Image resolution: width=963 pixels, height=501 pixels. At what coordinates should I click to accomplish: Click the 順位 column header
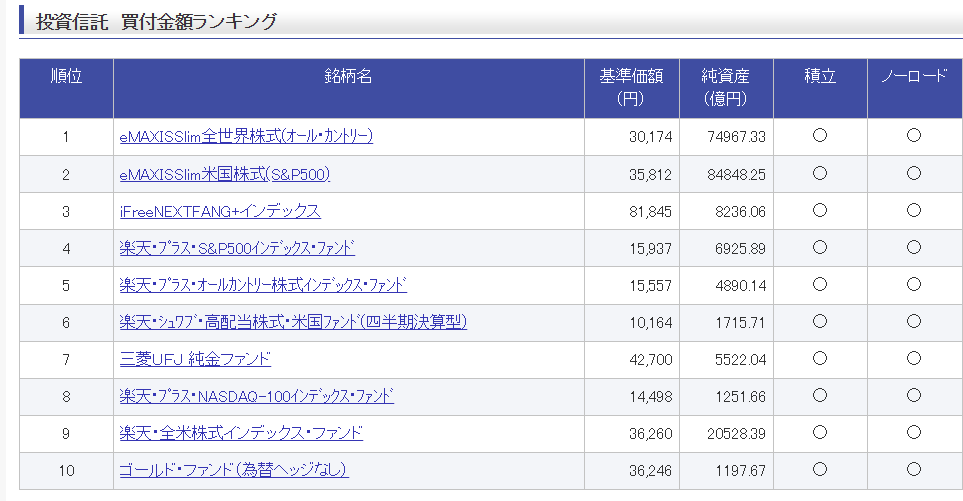66,77
